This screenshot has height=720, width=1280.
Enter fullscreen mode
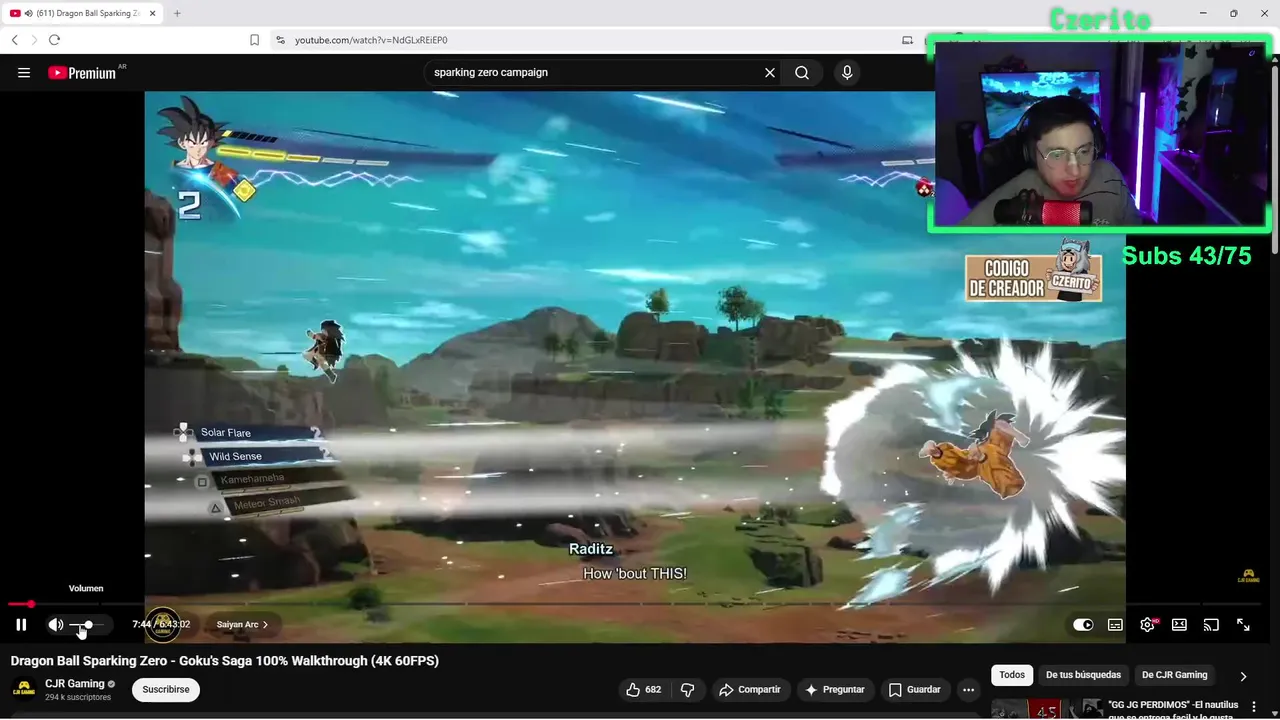pyautogui.click(x=1243, y=625)
